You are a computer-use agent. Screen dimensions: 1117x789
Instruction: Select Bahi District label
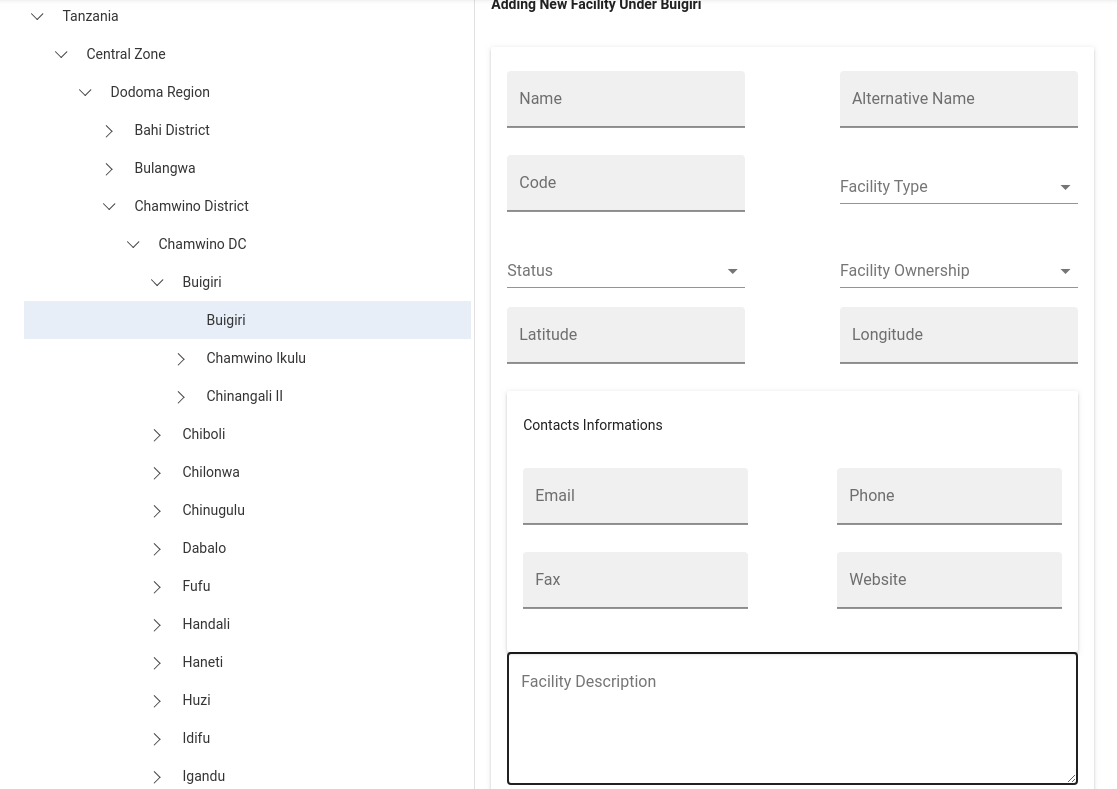pyautogui.click(x=172, y=130)
